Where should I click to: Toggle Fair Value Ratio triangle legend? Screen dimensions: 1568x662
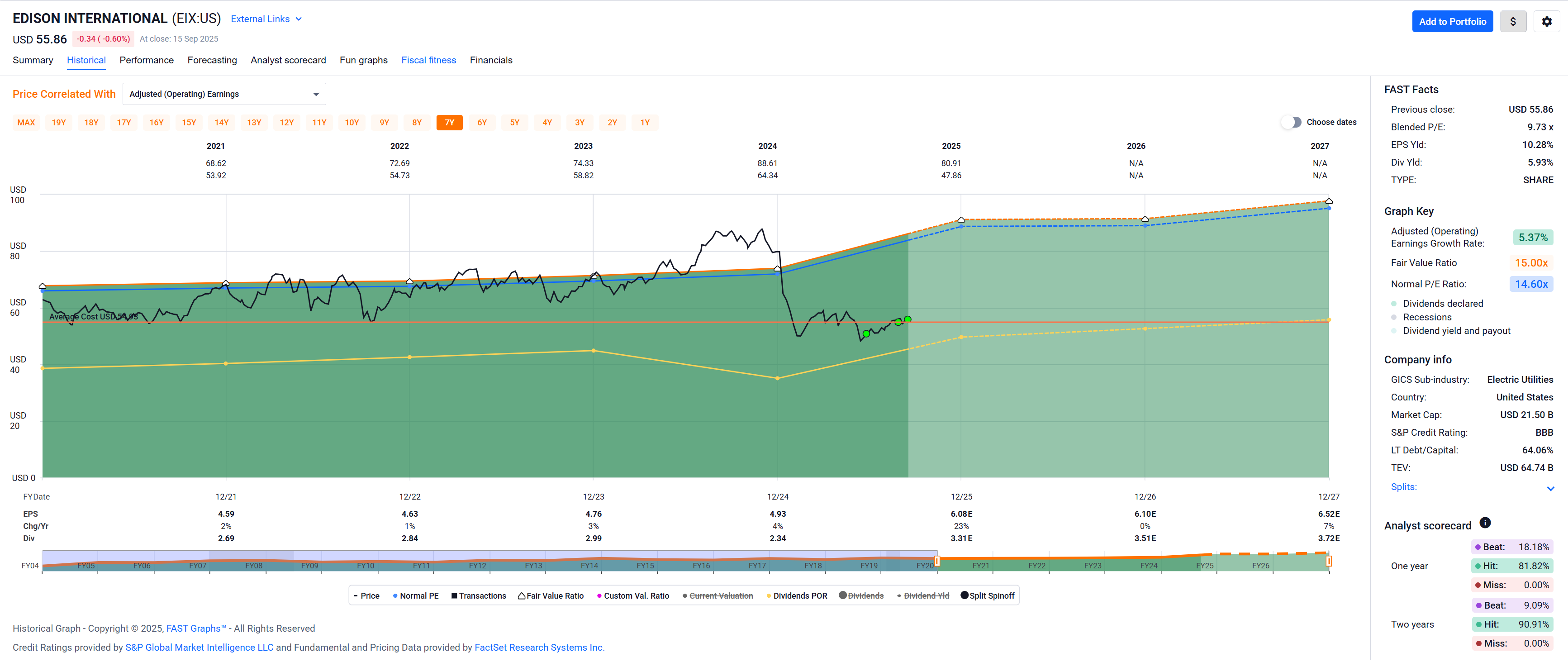tap(550, 595)
